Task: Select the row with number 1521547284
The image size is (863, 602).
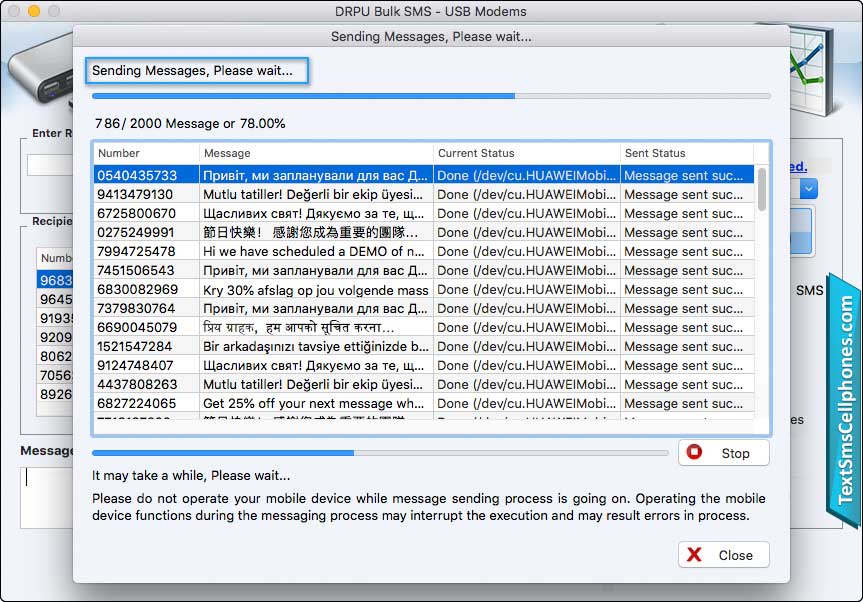Action: [423, 346]
